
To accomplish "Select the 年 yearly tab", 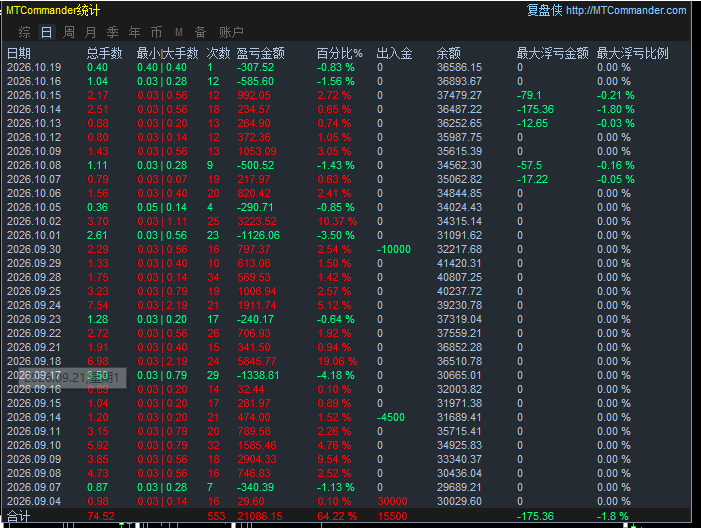I will pos(134,32).
